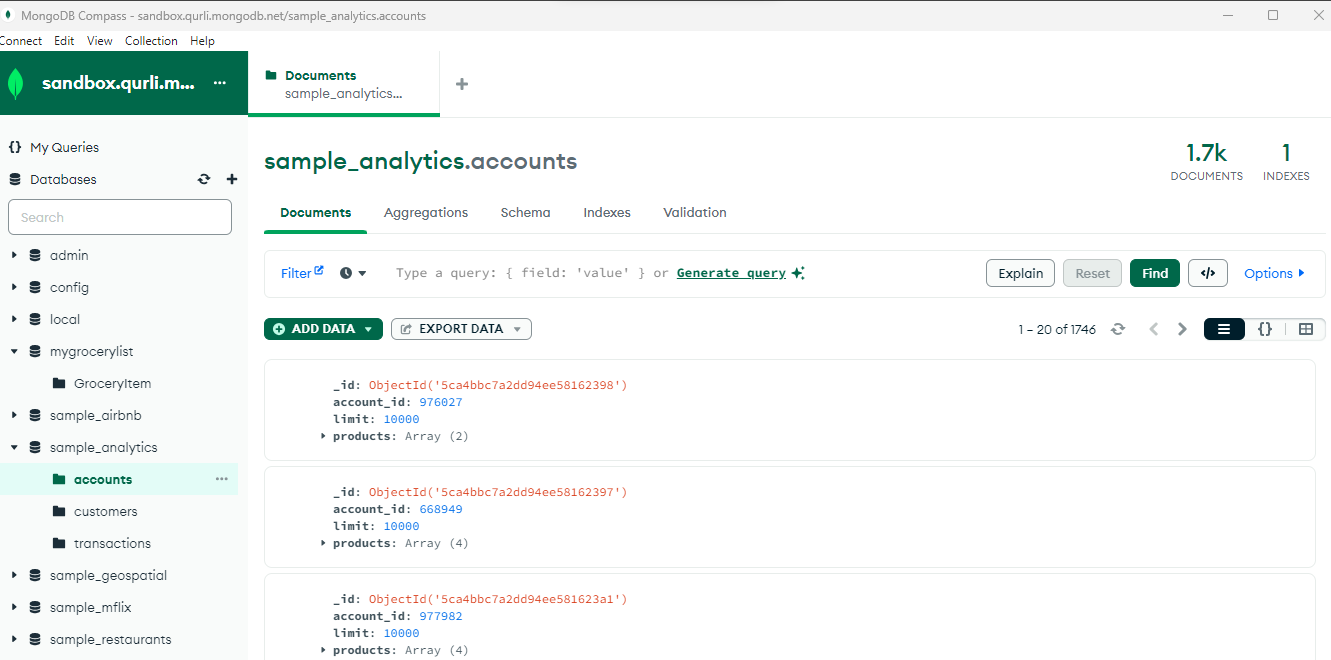Switch to list view of documents
This screenshot has width=1331, height=660.
[1224, 329]
